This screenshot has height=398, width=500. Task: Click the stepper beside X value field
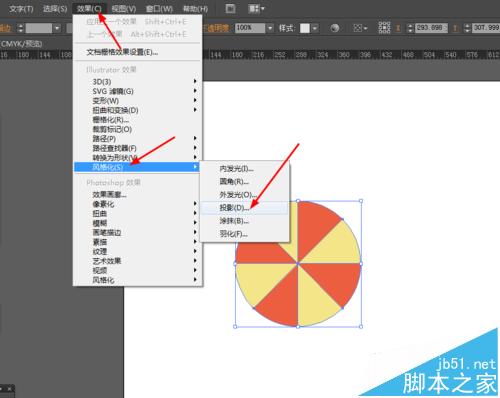coord(410,28)
